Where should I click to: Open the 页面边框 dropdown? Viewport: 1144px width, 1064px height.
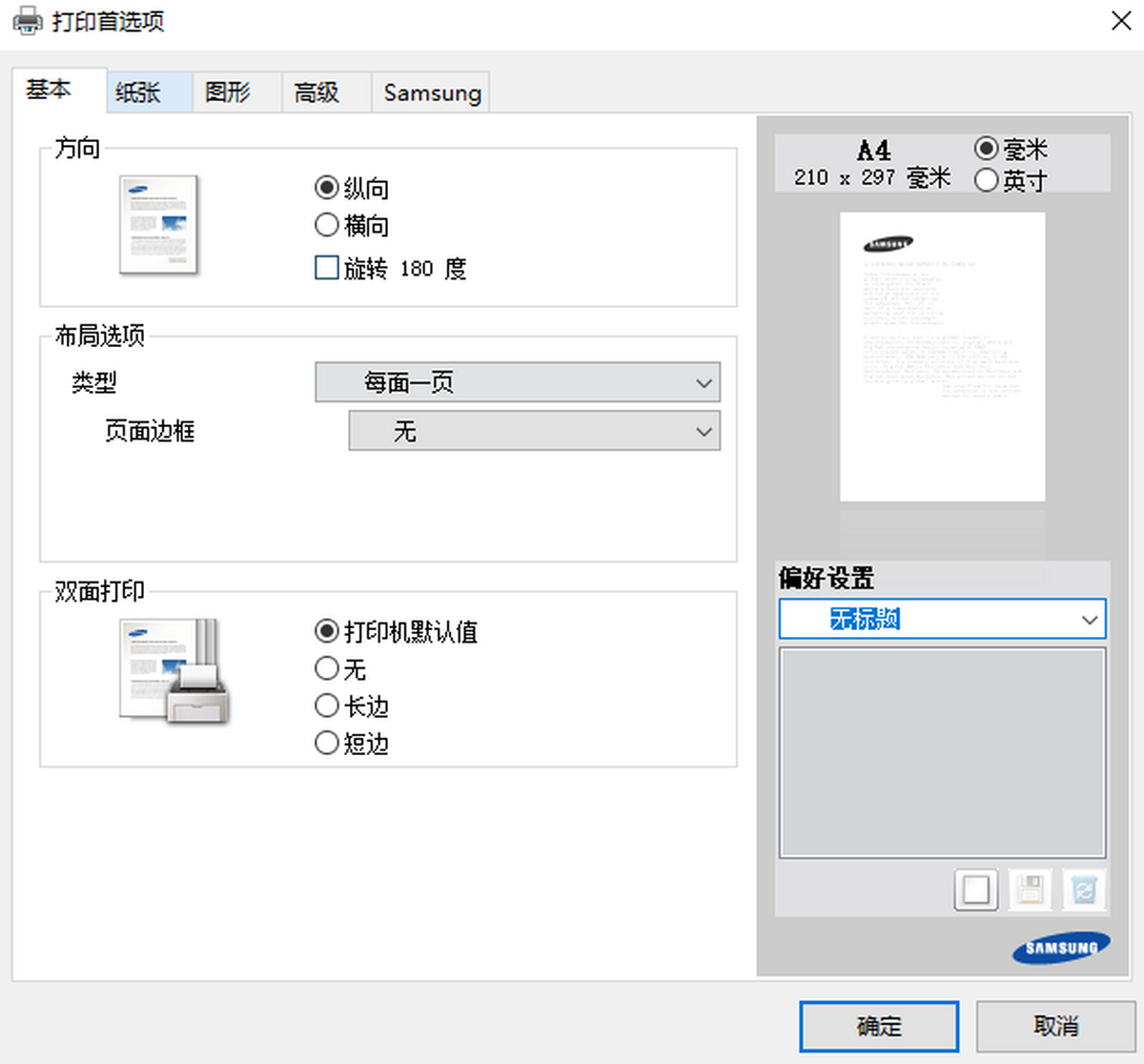click(535, 431)
